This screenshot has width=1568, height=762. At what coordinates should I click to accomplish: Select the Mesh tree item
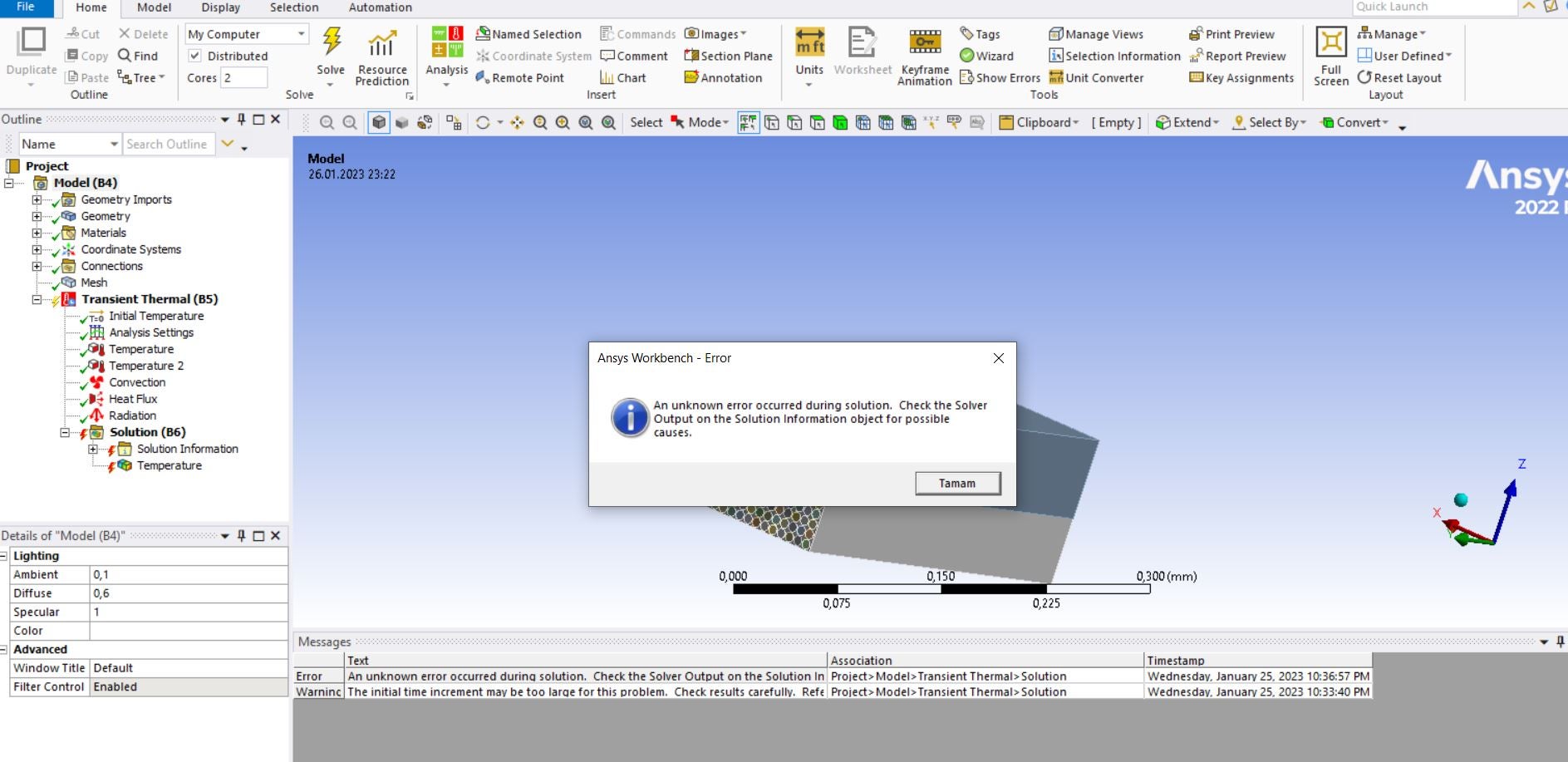click(94, 283)
